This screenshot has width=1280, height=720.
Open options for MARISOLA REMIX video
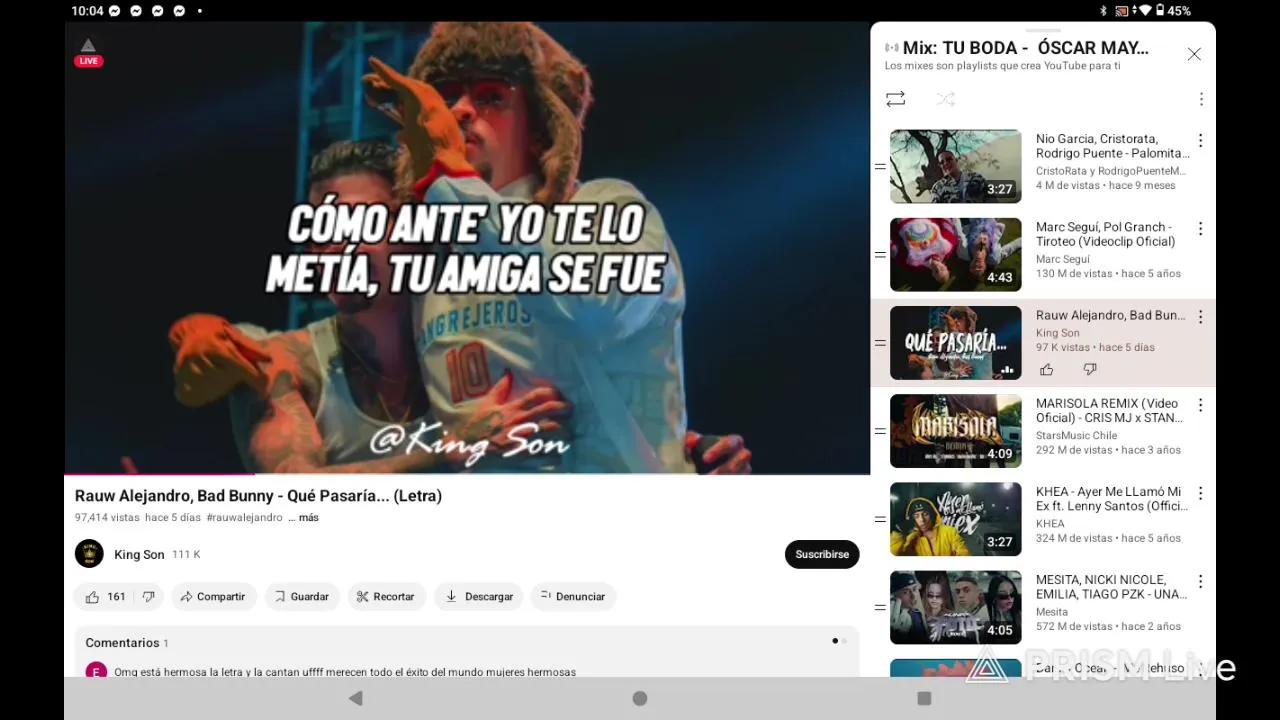pyautogui.click(x=1200, y=405)
